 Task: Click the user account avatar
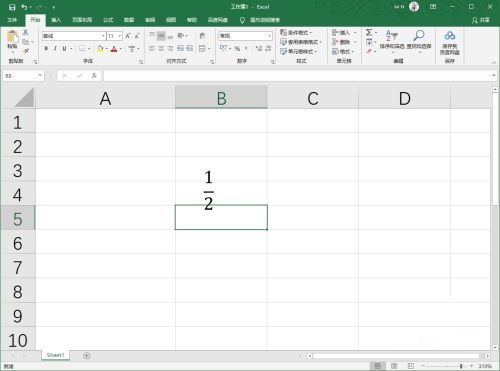click(x=414, y=7)
